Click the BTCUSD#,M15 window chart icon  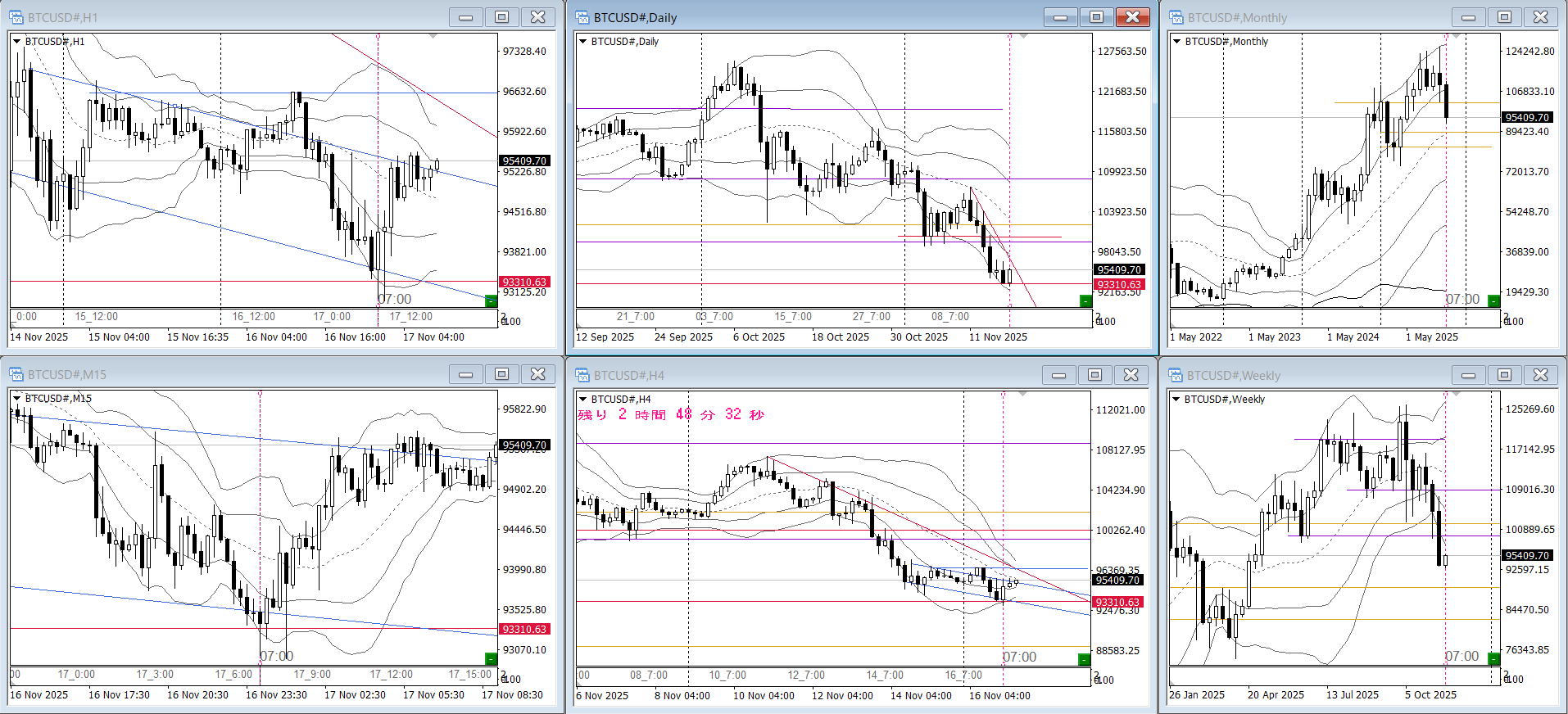coord(16,374)
